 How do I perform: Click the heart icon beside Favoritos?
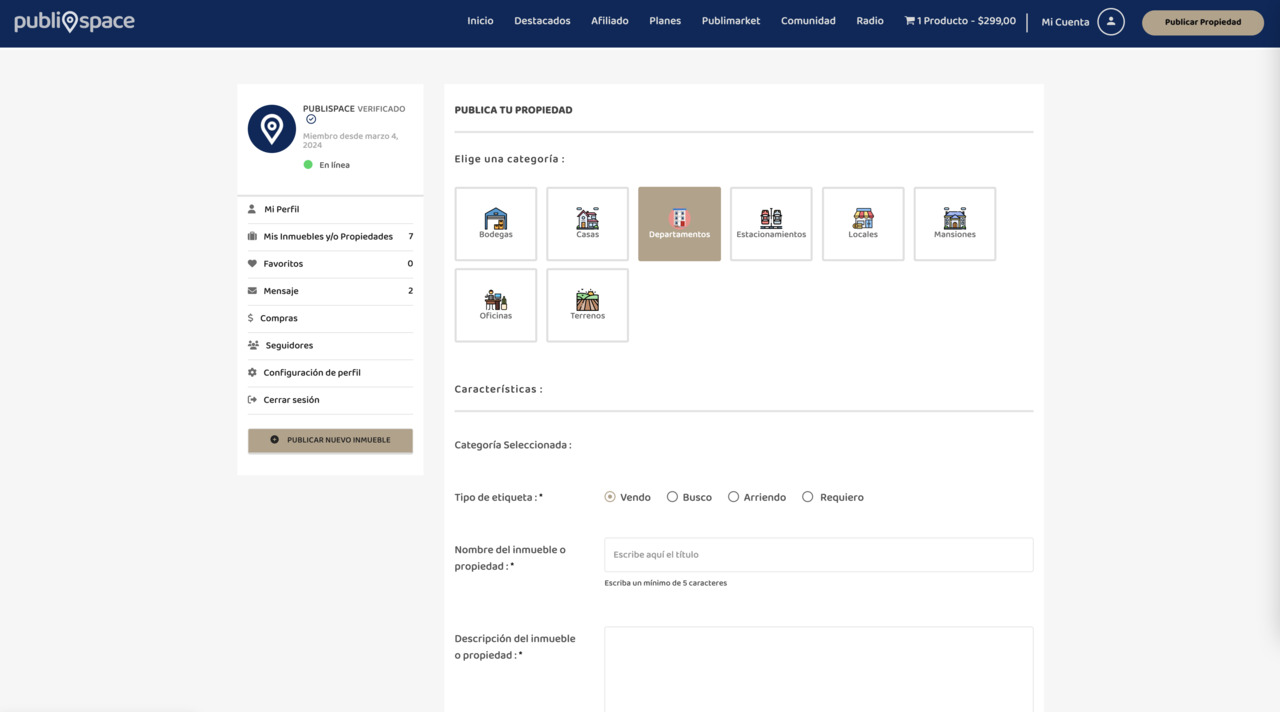(x=252, y=263)
